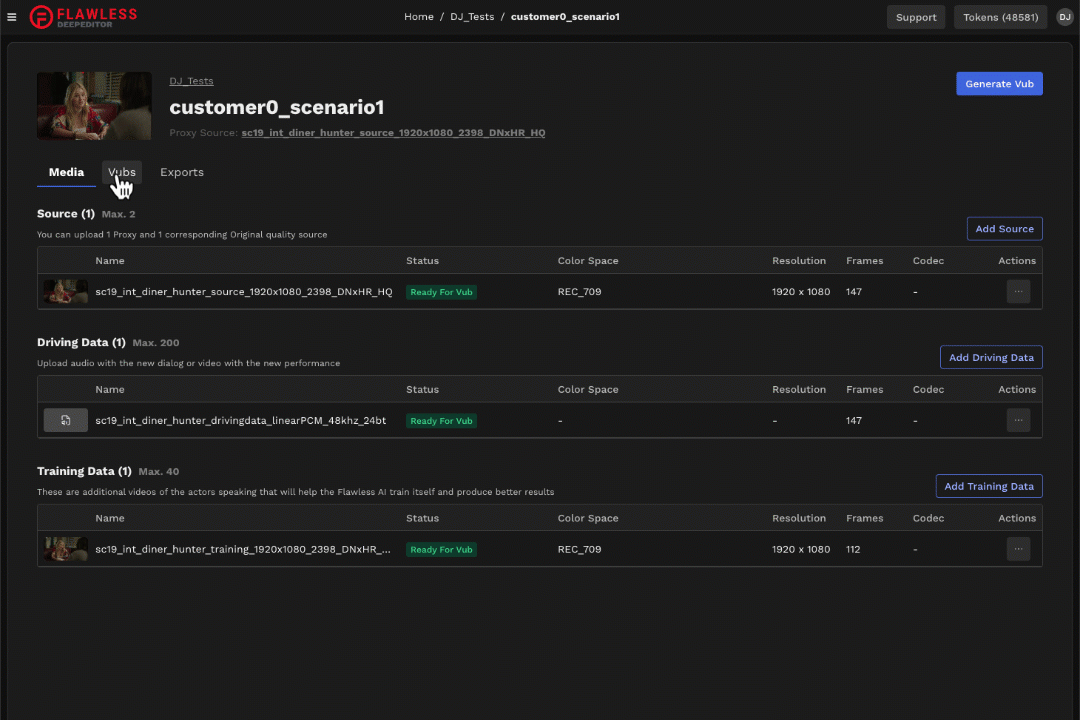Screen dimensions: 1080x720
Task: Click the Actions header in Training Data table
Action: tap(1017, 518)
